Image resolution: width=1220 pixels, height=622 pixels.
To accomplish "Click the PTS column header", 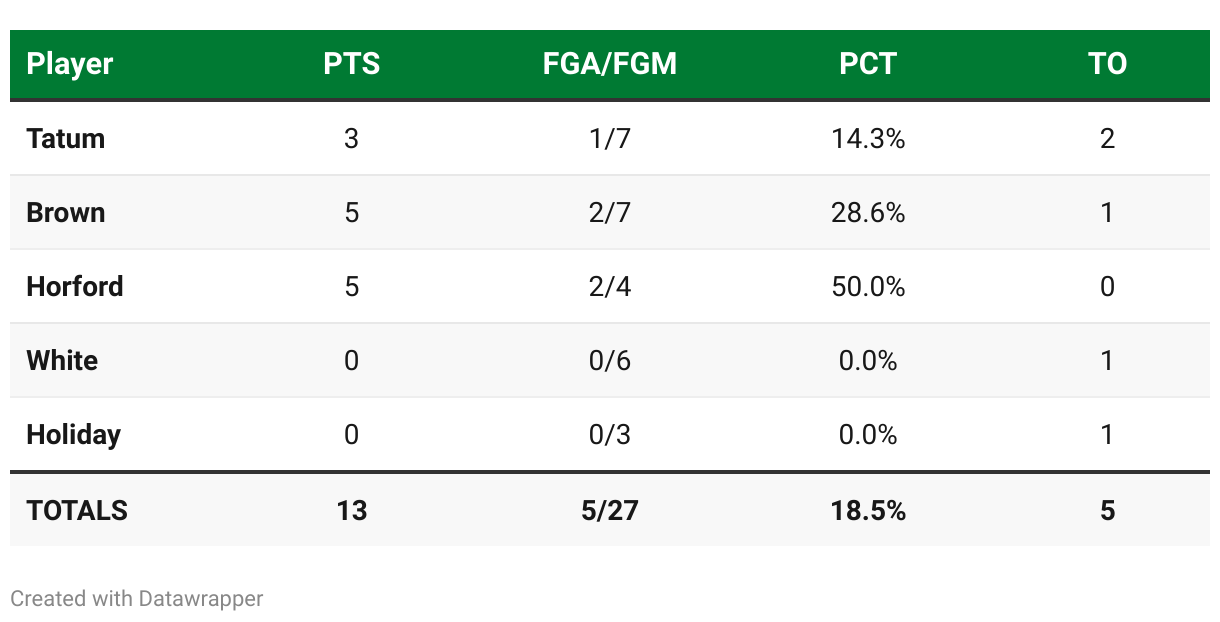I will click(351, 64).
